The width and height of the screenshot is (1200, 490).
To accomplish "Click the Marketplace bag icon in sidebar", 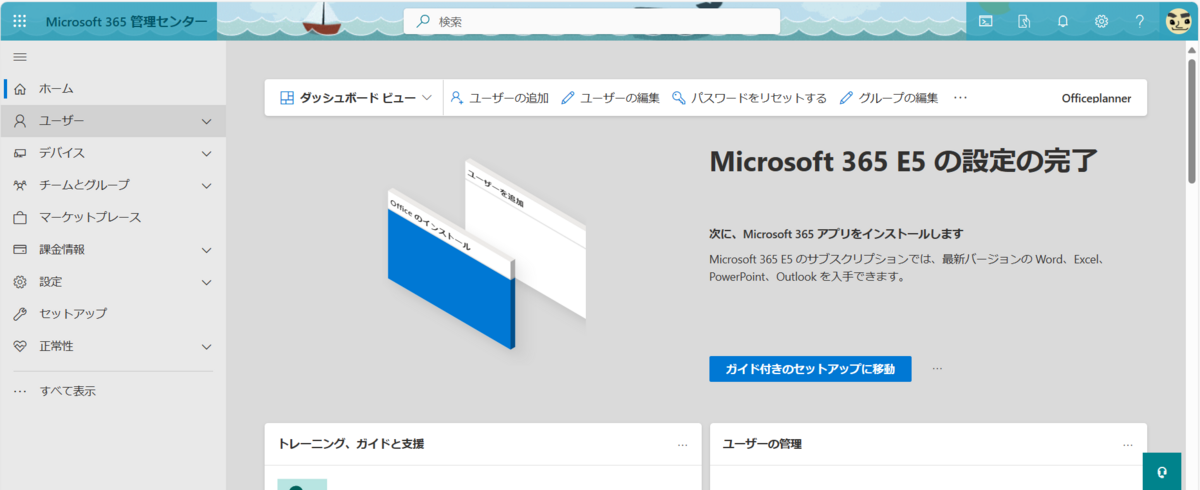I will [20, 217].
